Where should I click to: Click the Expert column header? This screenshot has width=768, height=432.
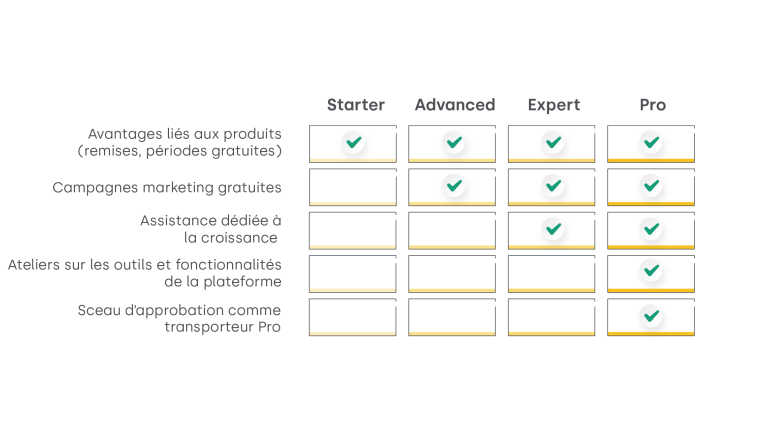tap(554, 105)
